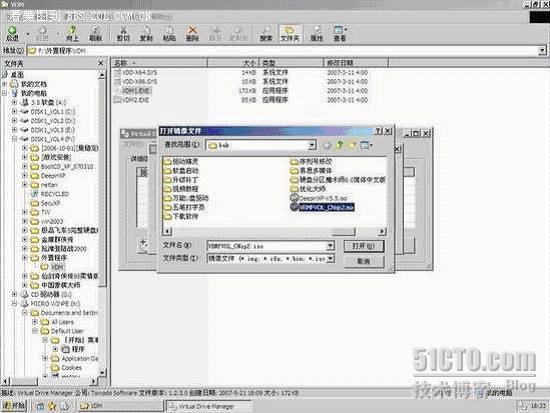Open the view menu icon in open dialog

(x=366, y=145)
